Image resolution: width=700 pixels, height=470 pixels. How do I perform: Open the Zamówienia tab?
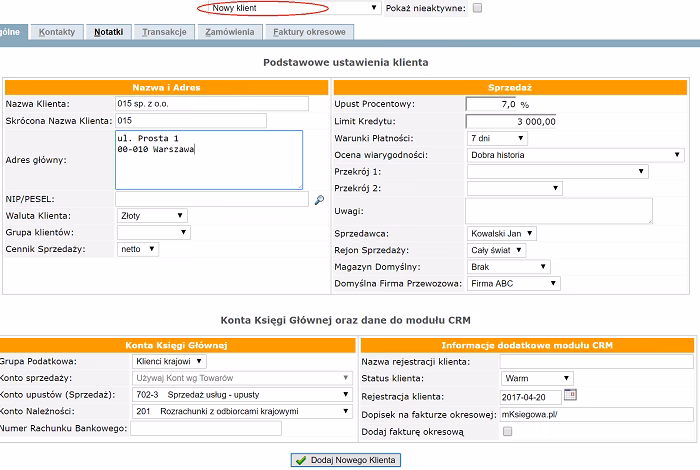pyautogui.click(x=230, y=32)
